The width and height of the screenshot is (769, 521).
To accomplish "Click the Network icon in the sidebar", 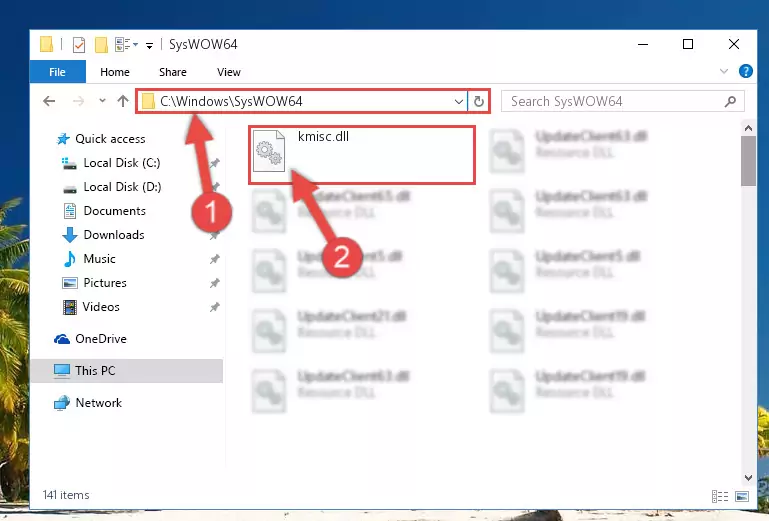I will click(62, 403).
